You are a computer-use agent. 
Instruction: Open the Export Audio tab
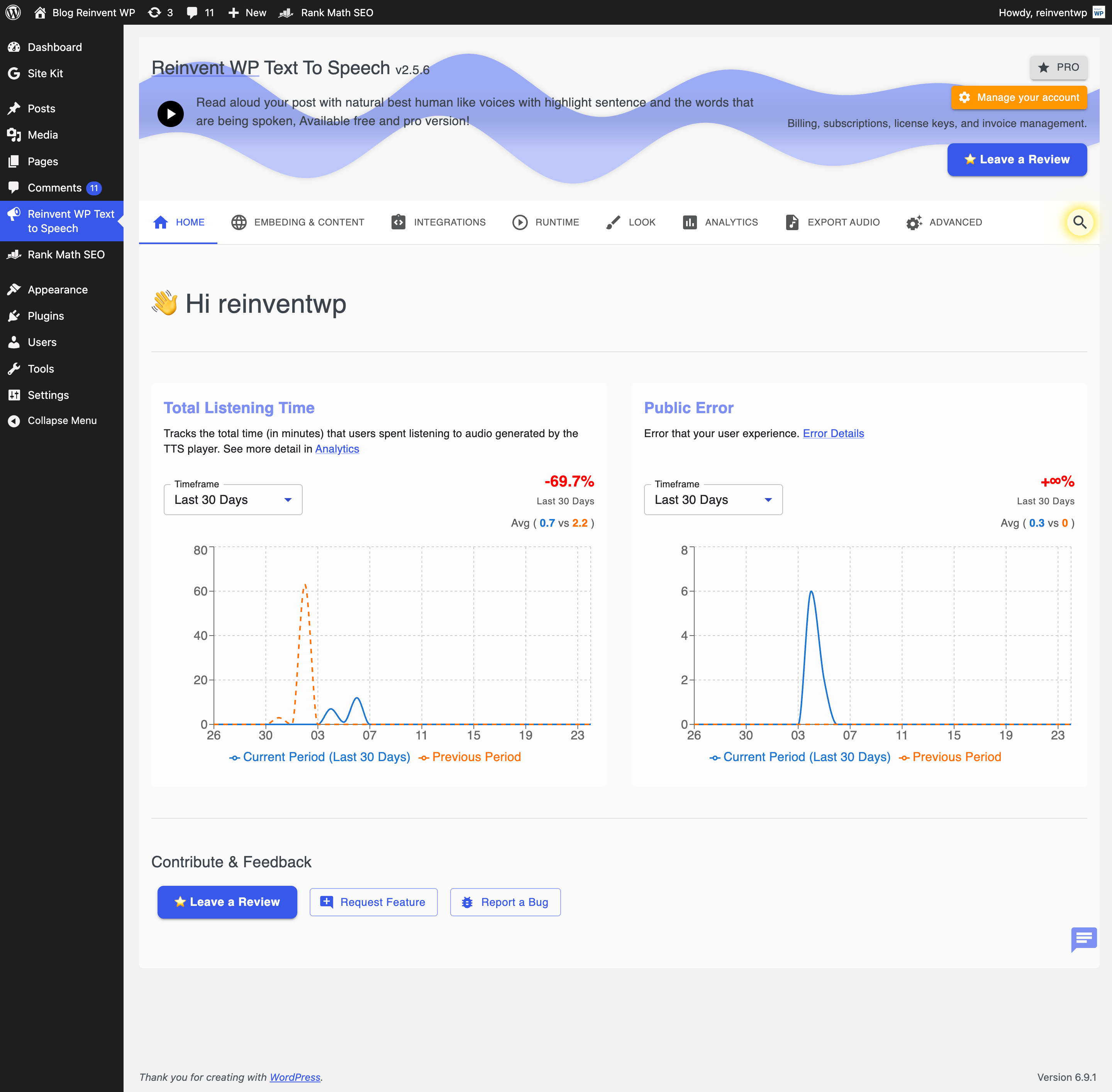click(x=832, y=222)
